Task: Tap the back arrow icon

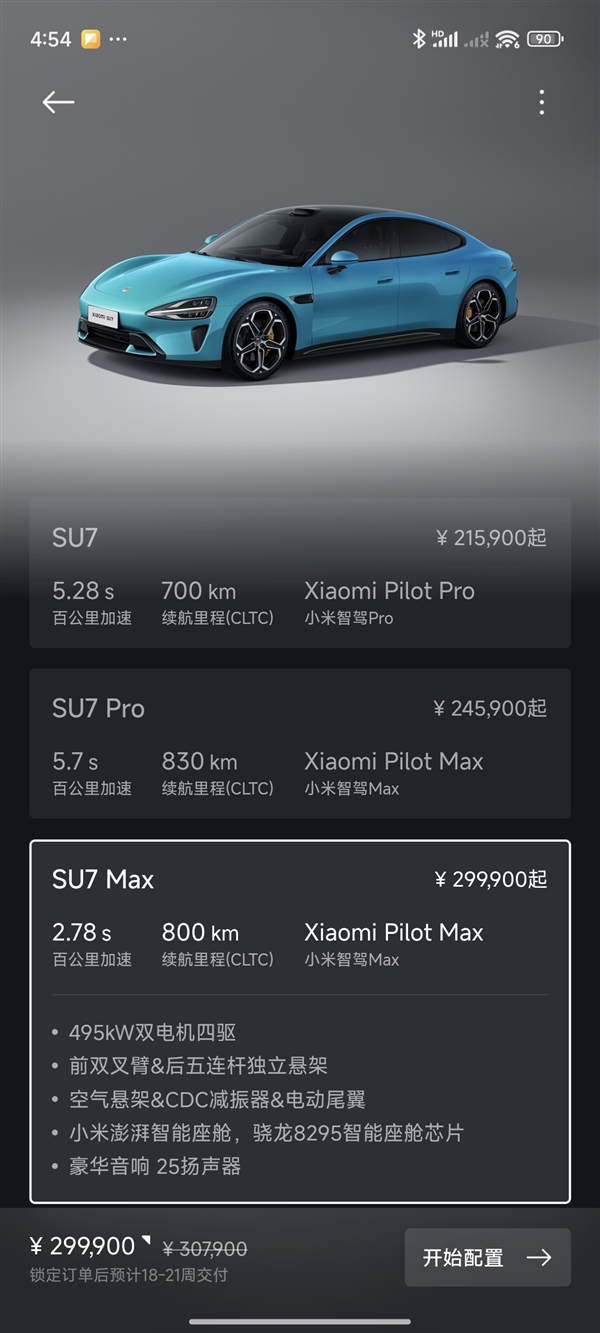Action: coord(58,102)
